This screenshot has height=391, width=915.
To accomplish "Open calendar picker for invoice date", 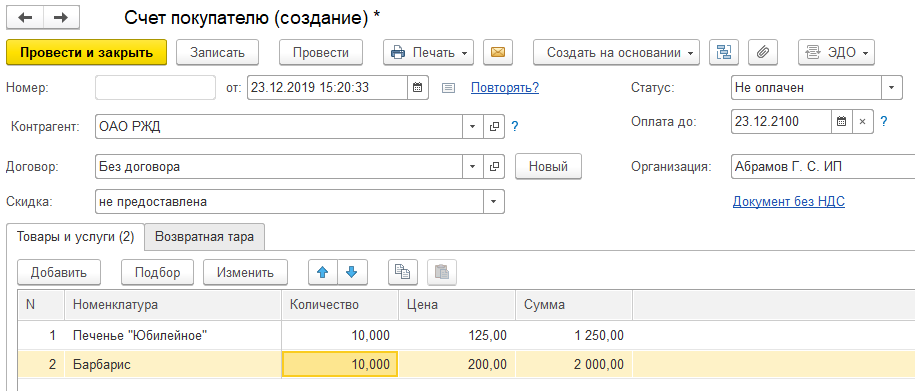I will pyautogui.click(x=417, y=88).
